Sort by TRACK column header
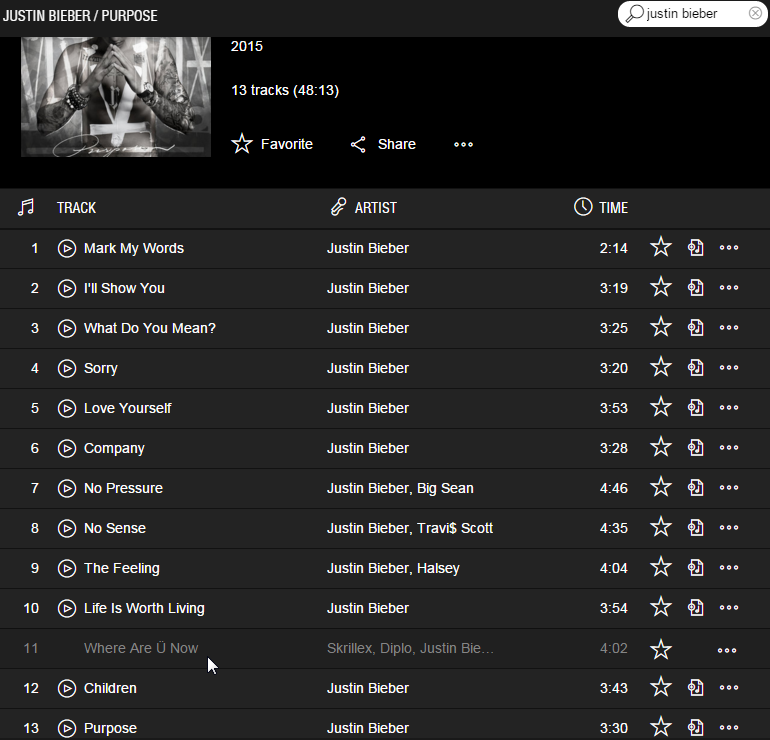Screen dimensions: 770x740 click(76, 208)
